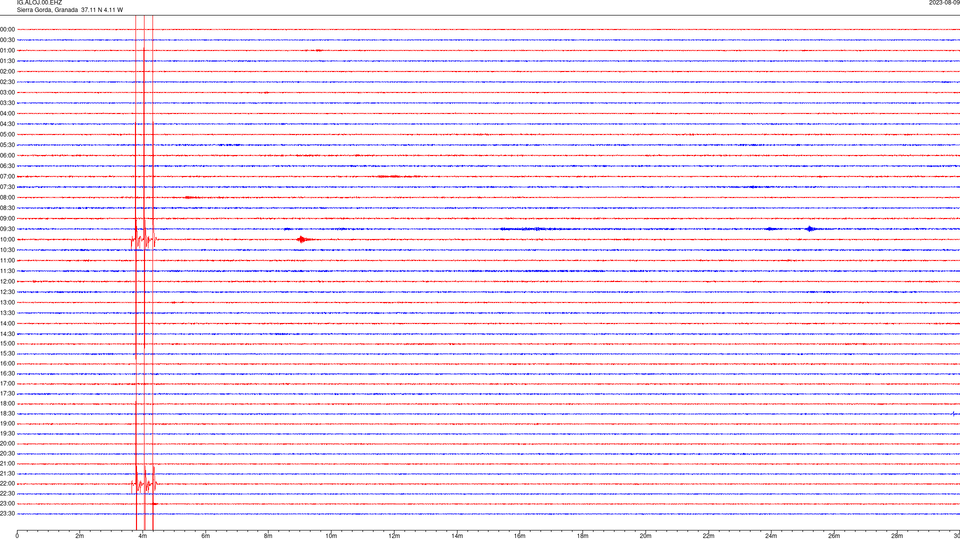Click the small red event on 08:00 trace
Image resolution: width=960 pixels, height=540 pixels.
point(191,197)
